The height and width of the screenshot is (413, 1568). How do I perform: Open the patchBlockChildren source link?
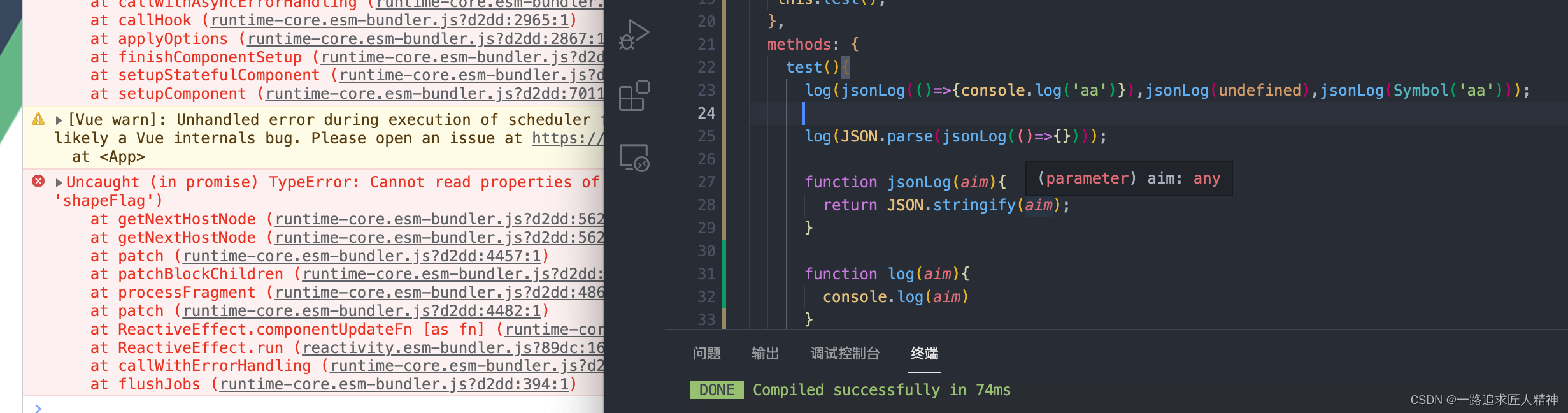click(x=453, y=274)
